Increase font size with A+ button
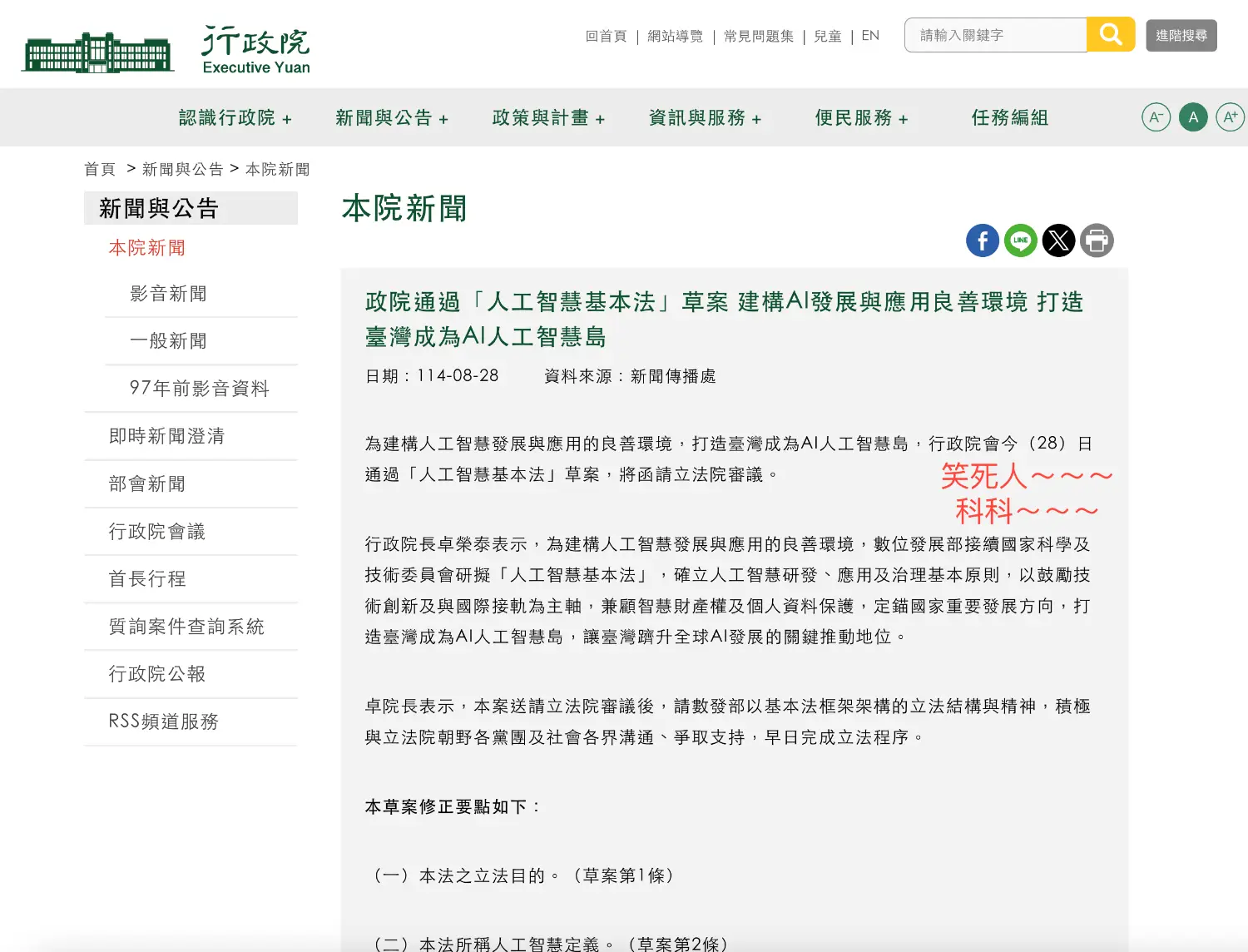Image resolution: width=1248 pixels, height=952 pixels. pos(1230,117)
